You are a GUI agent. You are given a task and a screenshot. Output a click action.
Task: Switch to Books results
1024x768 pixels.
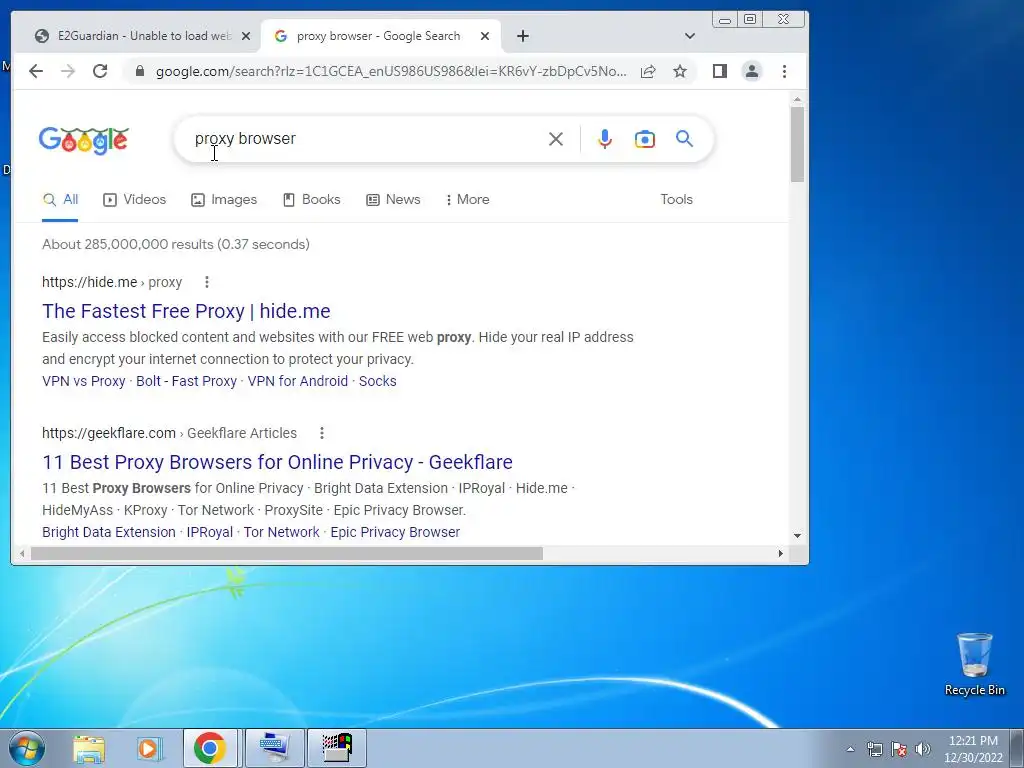coord(312,200)
